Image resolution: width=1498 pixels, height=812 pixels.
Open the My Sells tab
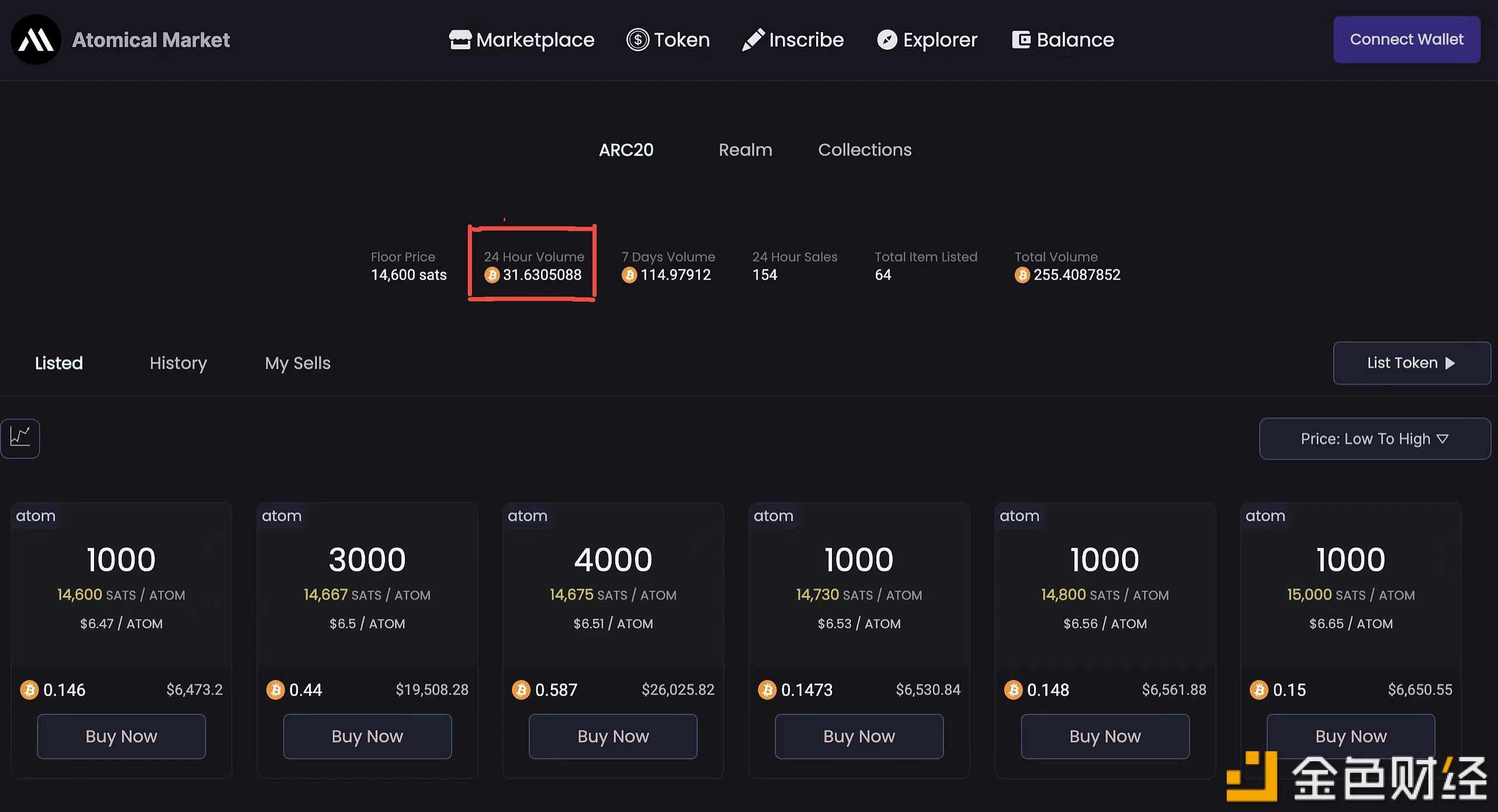(x=298, y=363)
